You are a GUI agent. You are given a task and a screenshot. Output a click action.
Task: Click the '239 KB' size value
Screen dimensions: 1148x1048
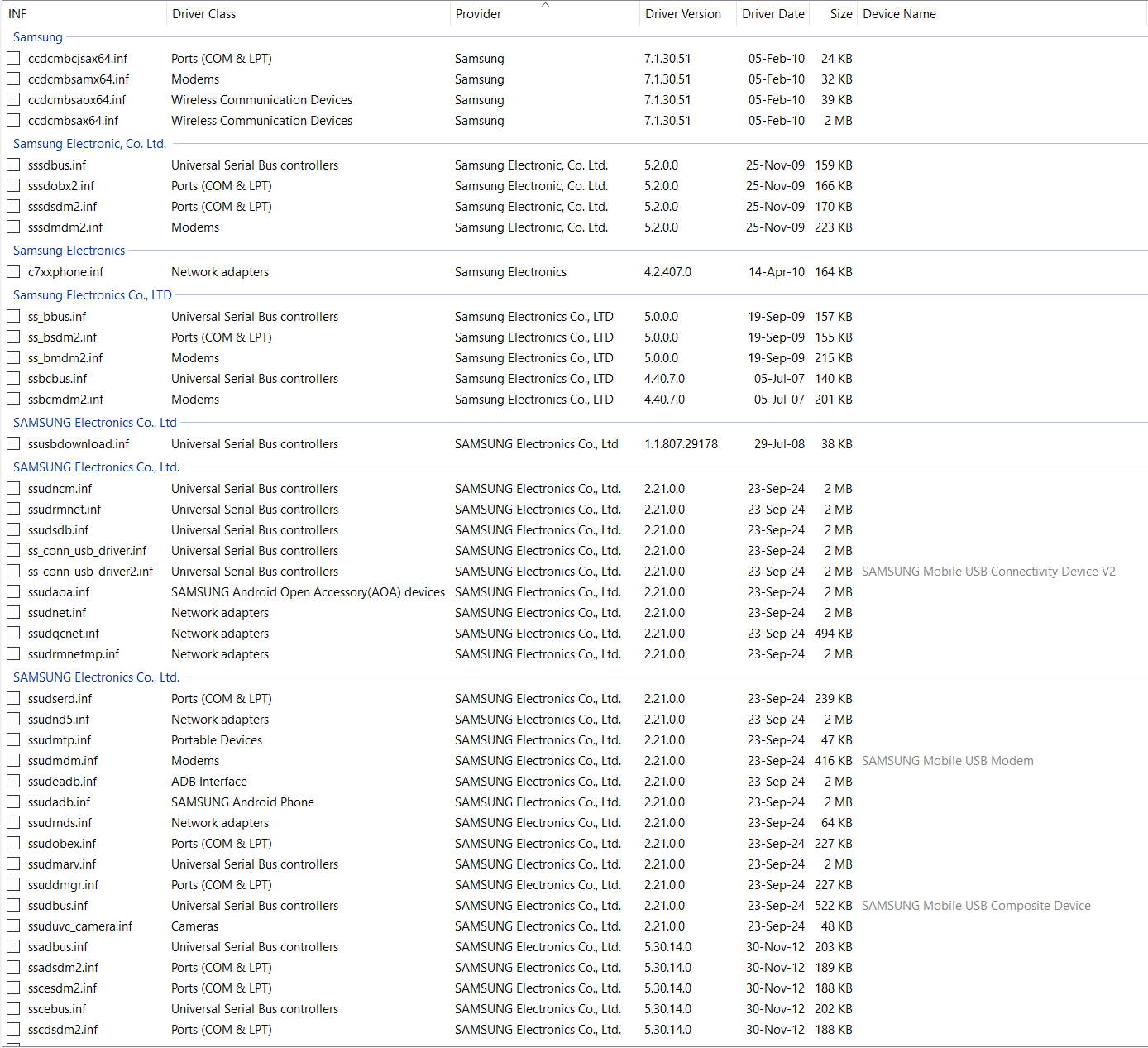coord(834,699)
